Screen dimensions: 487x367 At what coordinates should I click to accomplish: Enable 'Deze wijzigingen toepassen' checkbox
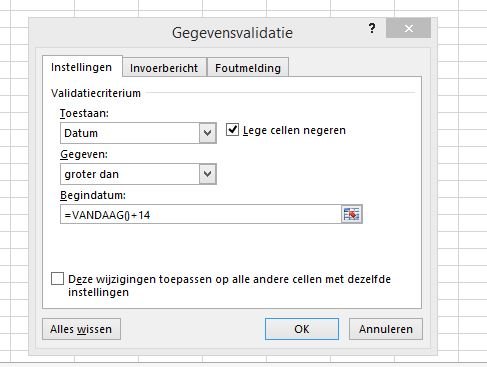tap(57, 279)
